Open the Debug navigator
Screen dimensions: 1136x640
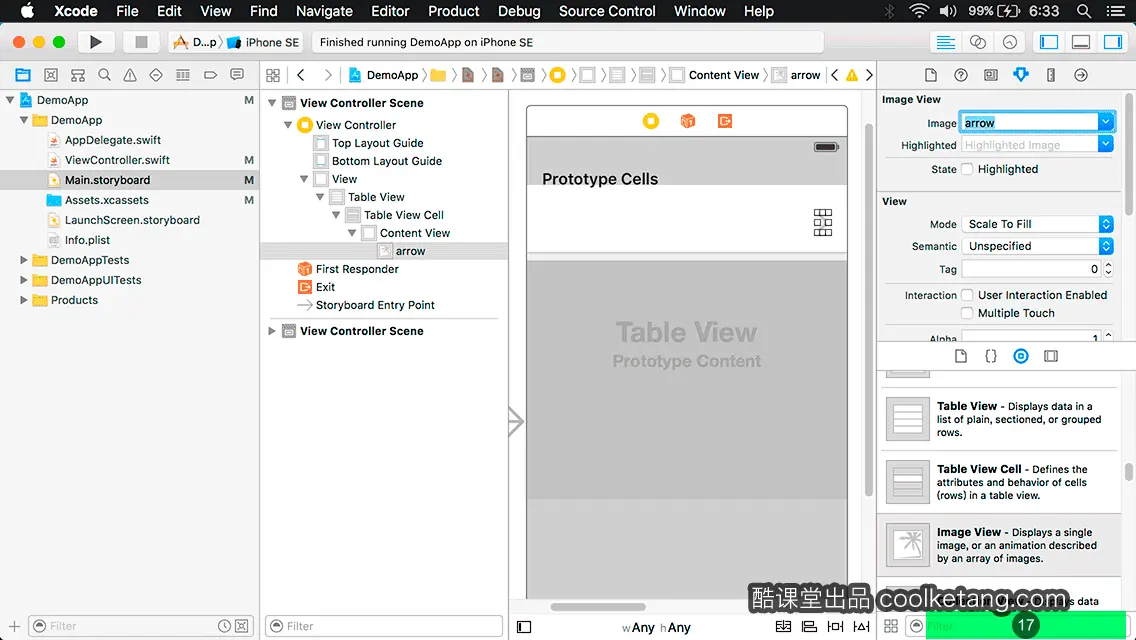pos(183,75)
